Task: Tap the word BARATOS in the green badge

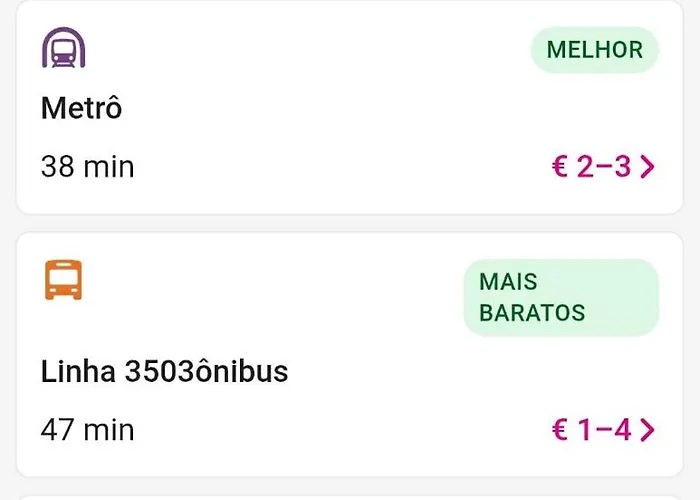Action: [x=532, y=312]
